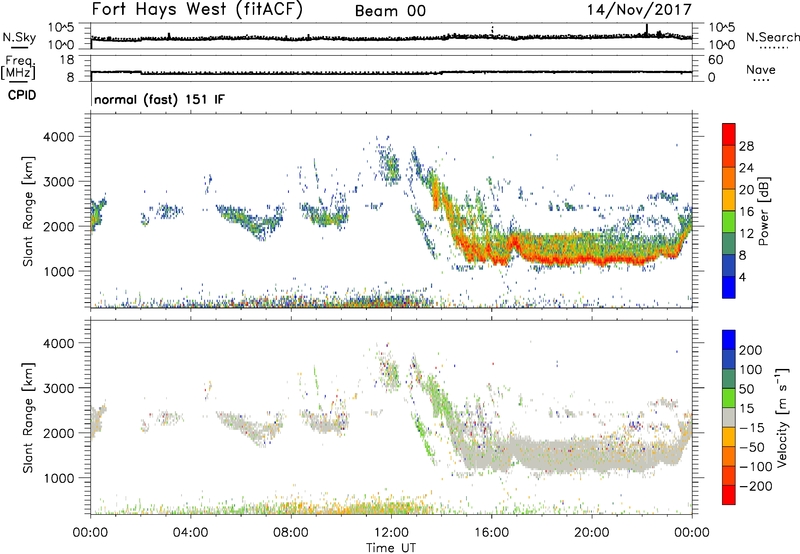The image size is (800, 554).
Task: Click the gray velocity band near 18:00
Action: (x=542, y=455)
